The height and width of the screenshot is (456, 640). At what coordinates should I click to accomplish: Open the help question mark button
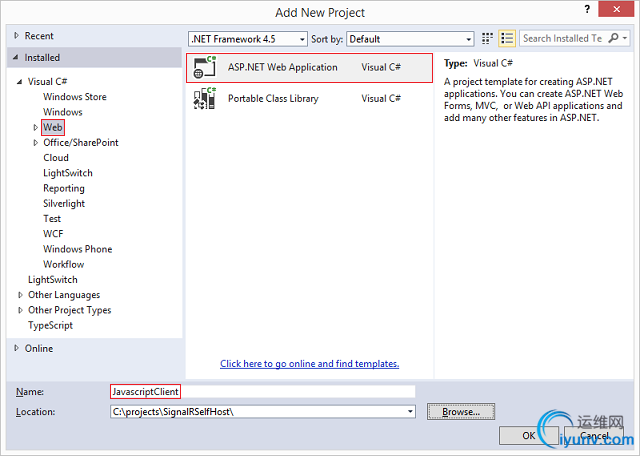tap(587, 9)
